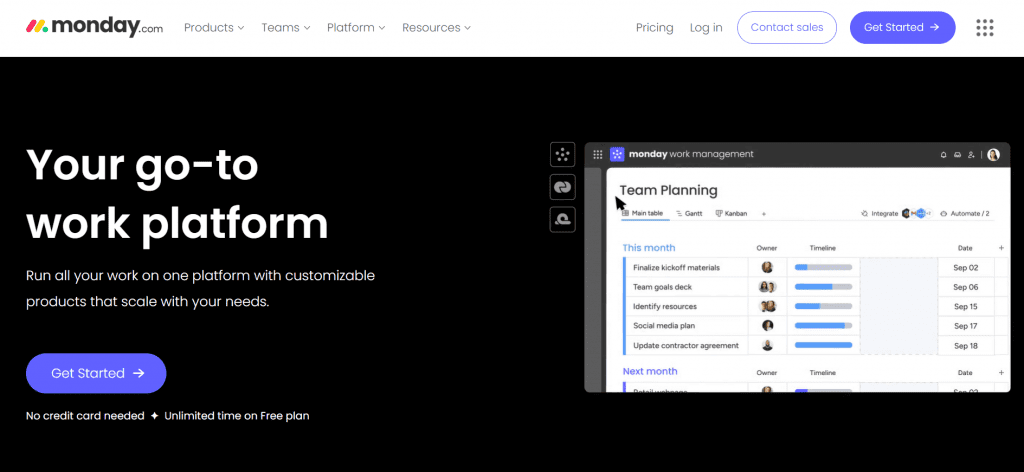
Task: Add a column to Next month group
Action: (1001, 372)
